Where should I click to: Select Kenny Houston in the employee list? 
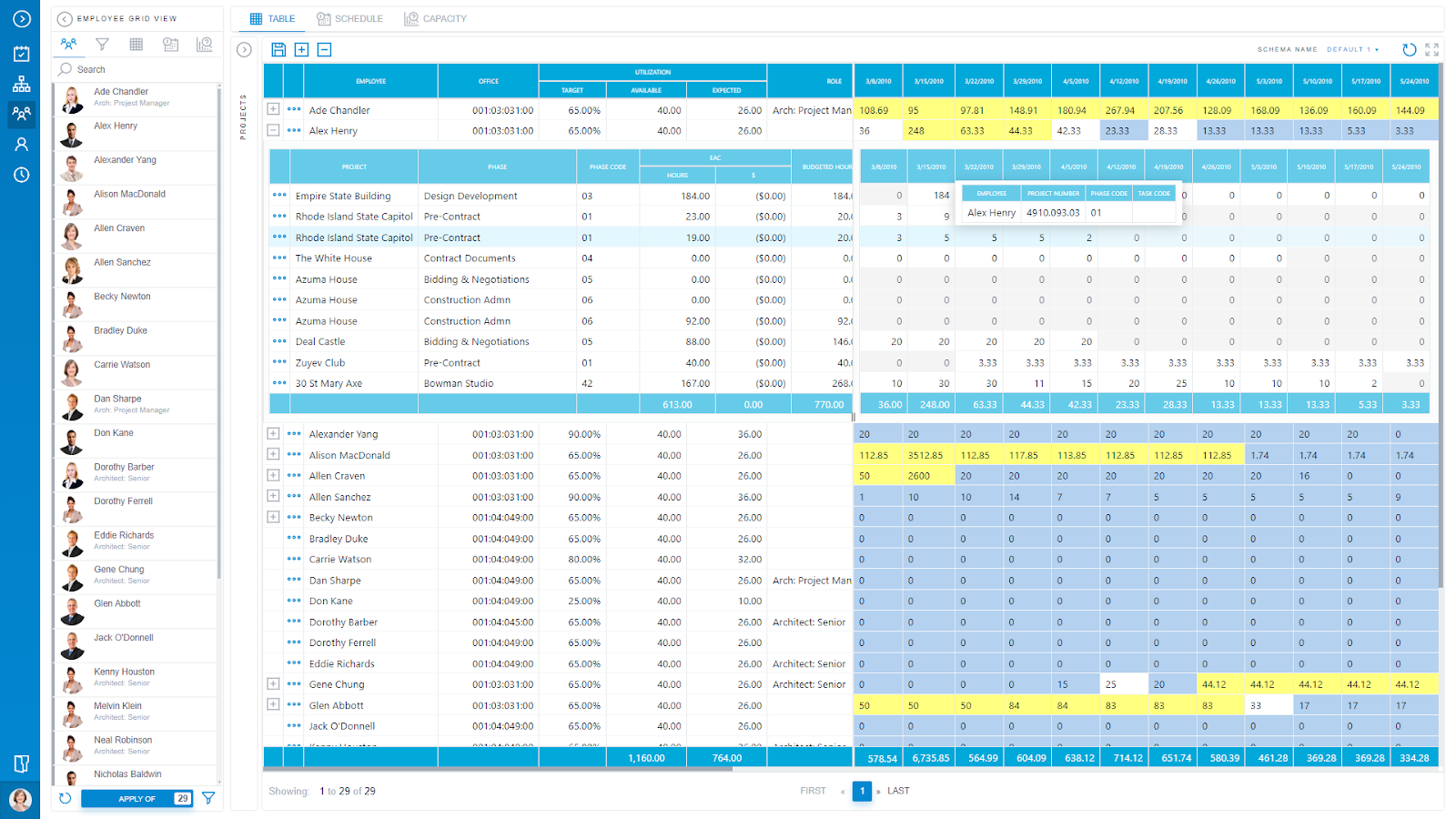136,678
